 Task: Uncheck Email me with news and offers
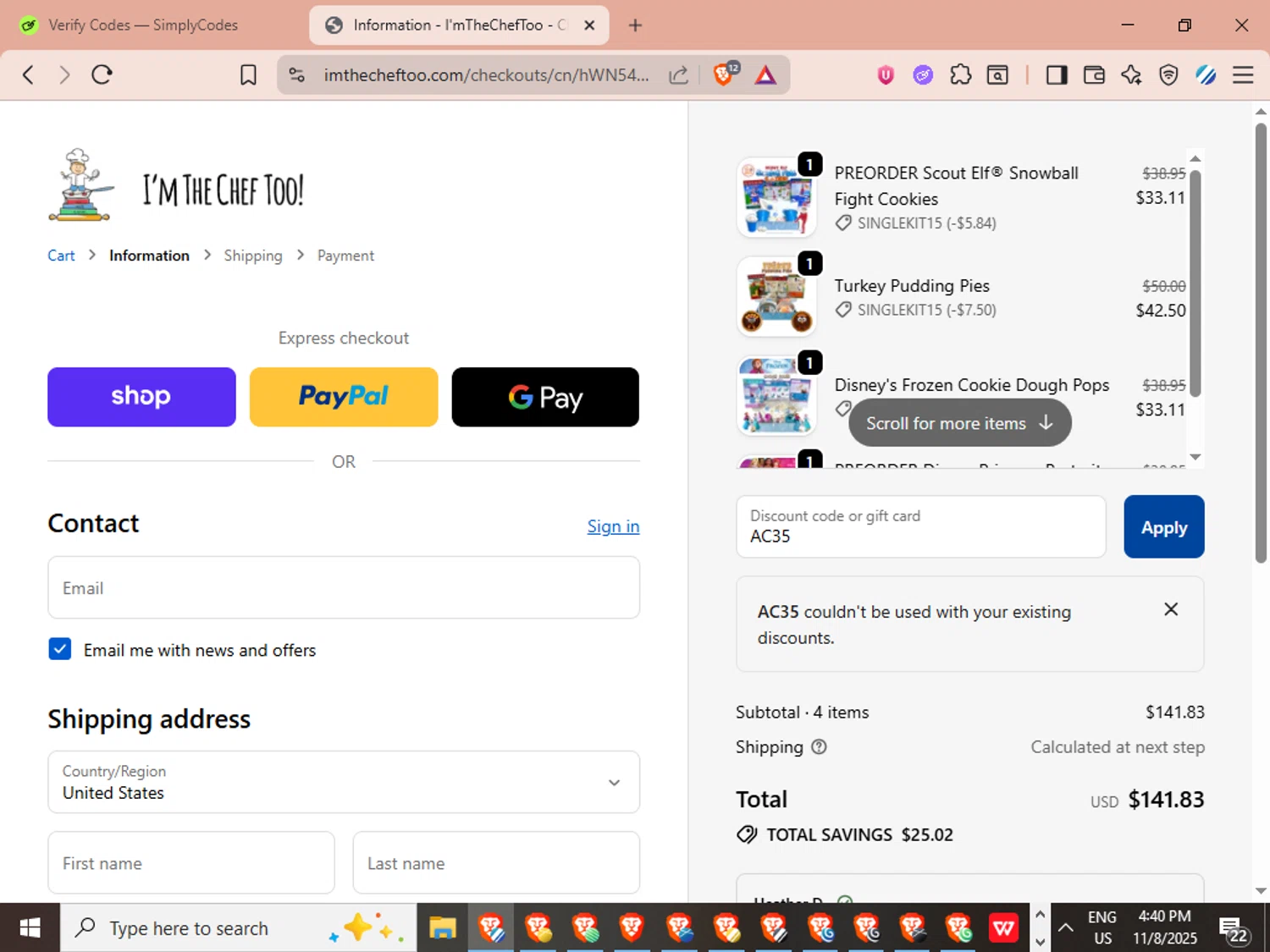coord(60,649)
